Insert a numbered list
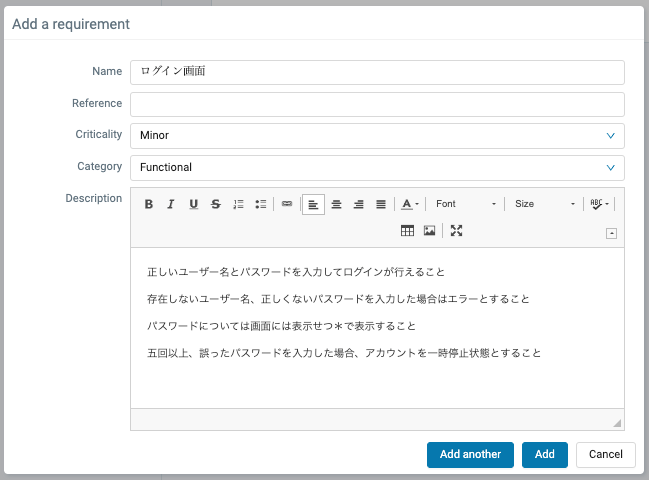Viewport: 649px width, 480px height. [x=238, y=204]
